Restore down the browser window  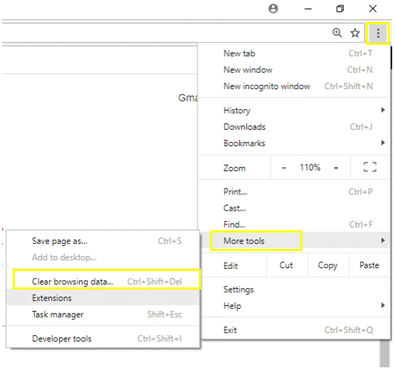point(340,9)
